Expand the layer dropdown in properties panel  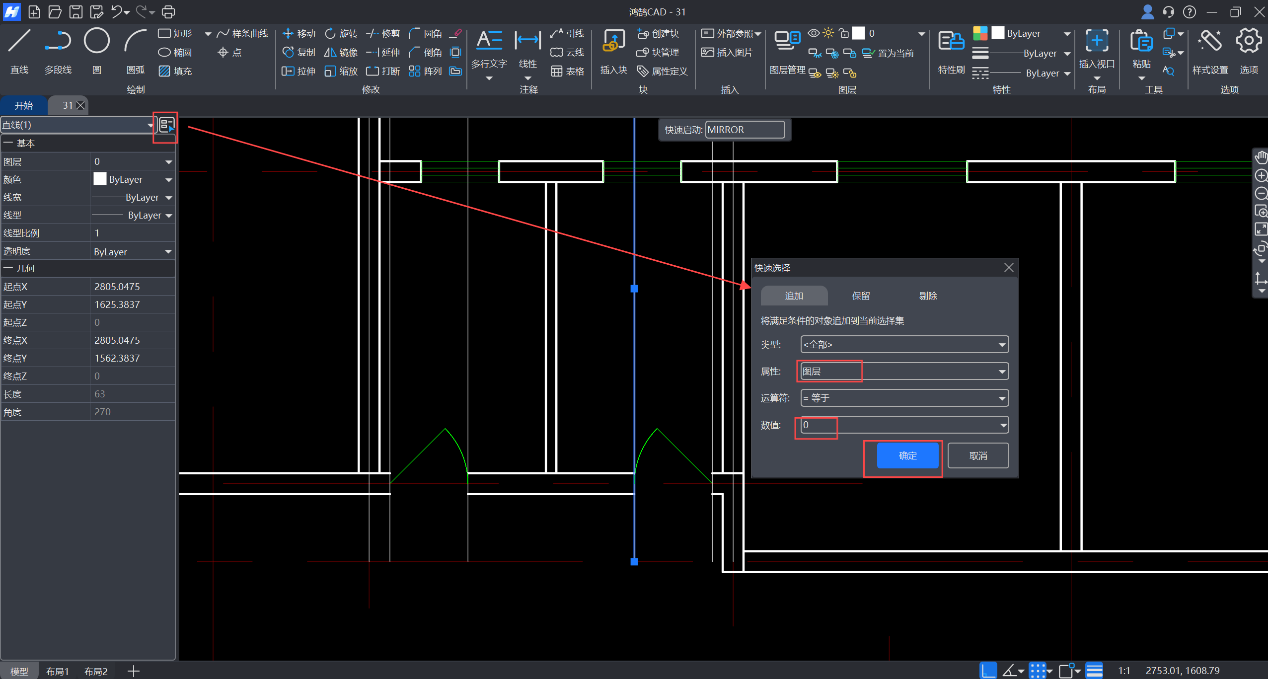pyautogui.click(x=168, y=161)
